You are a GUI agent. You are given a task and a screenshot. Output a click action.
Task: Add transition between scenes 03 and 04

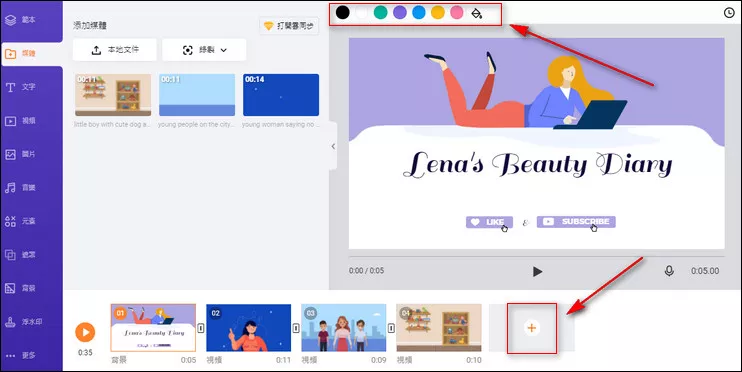391,328
